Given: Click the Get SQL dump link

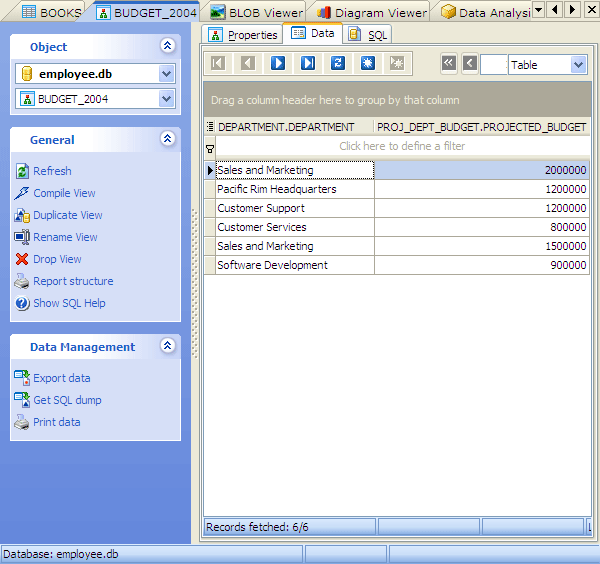Looking at the screenshot, I should (x=67, y=400).
